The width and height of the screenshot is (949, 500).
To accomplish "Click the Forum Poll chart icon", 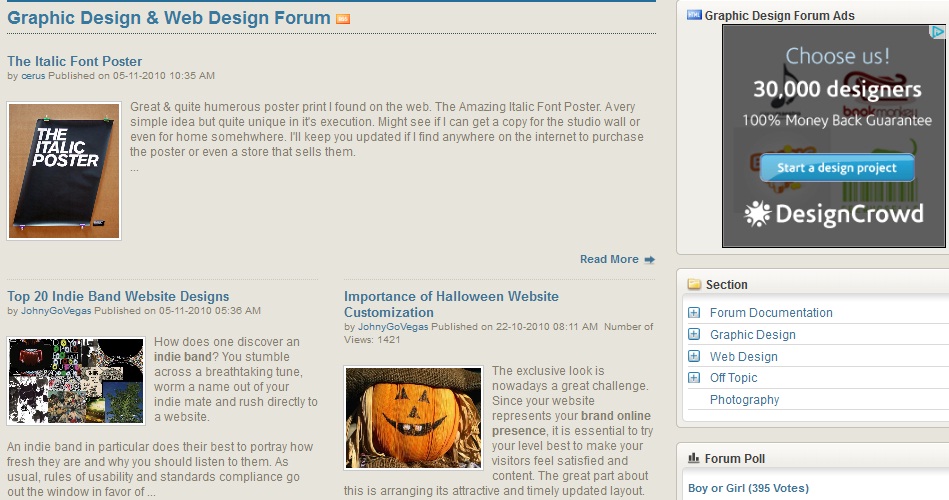I will [694, 458].
